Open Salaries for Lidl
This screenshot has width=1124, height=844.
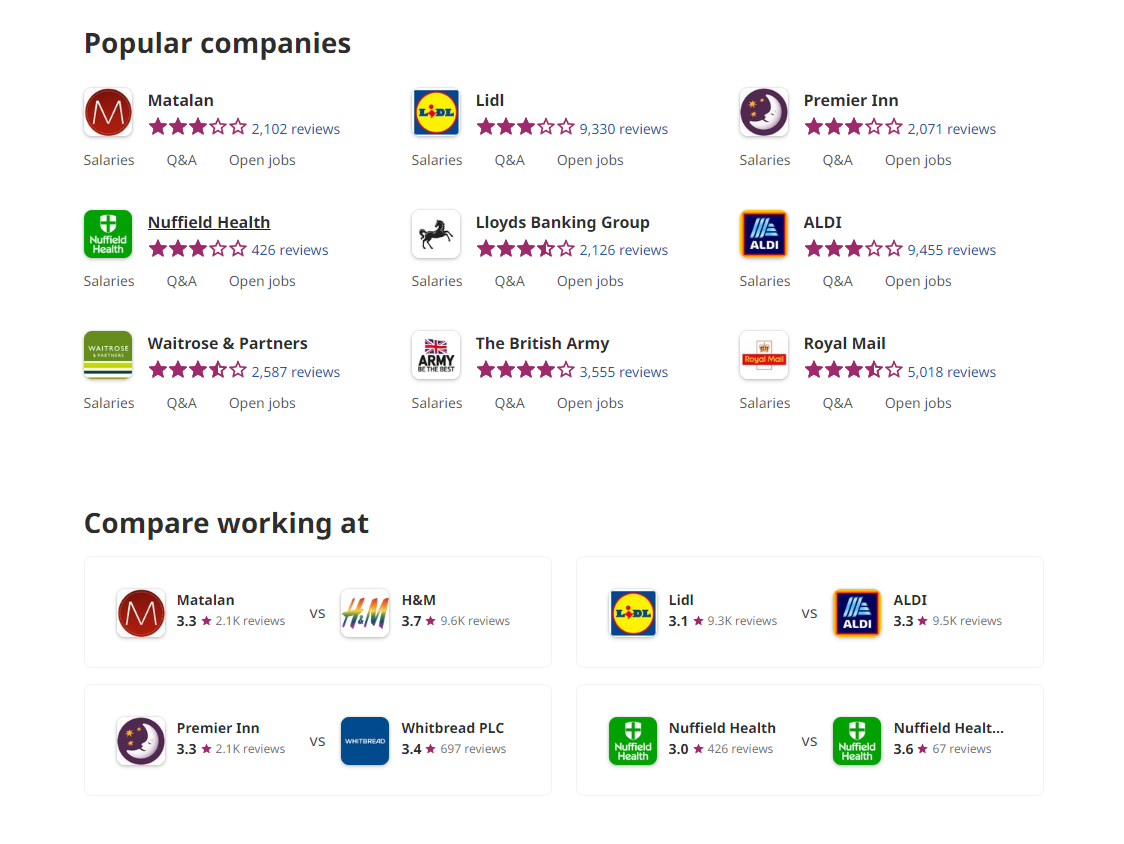437,160
